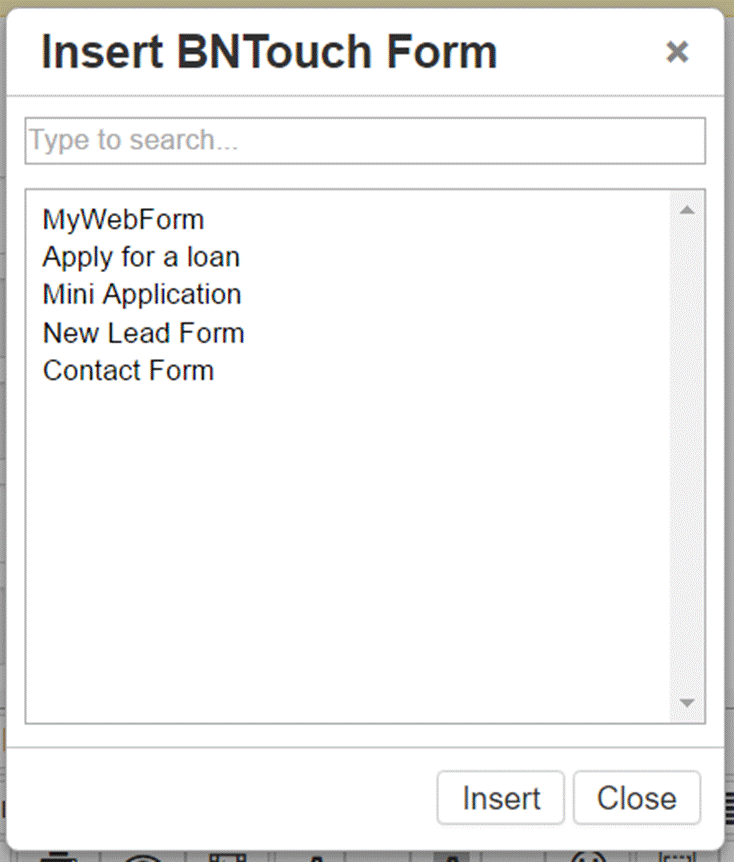Dismiss the dialog with the X icon
Screen dimensions: 734x862
pyautogui.click(x=677, y=52)
